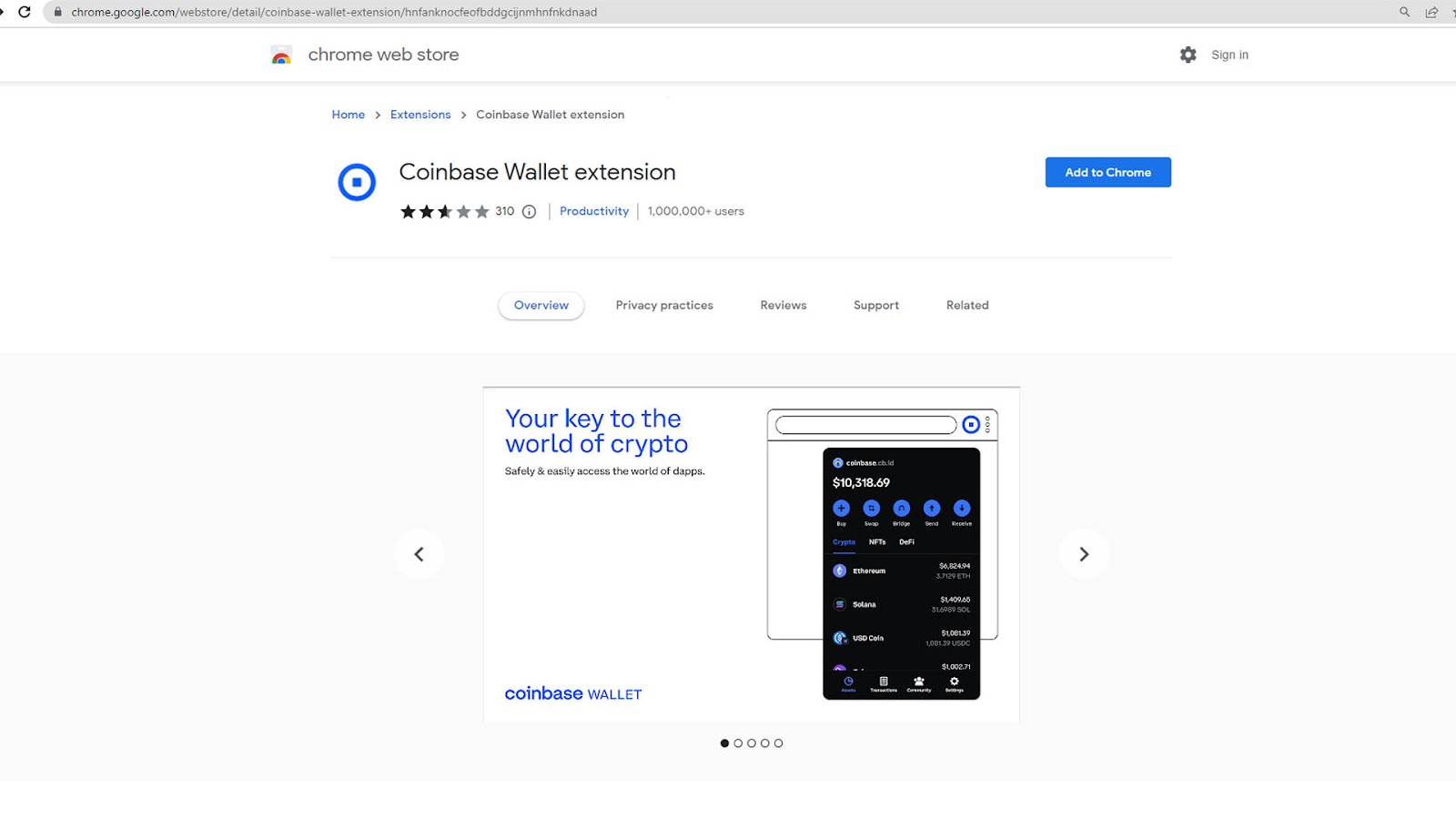Go to the next screenshot with the right arrow
1456x819 pixels.
point(1084,554)
